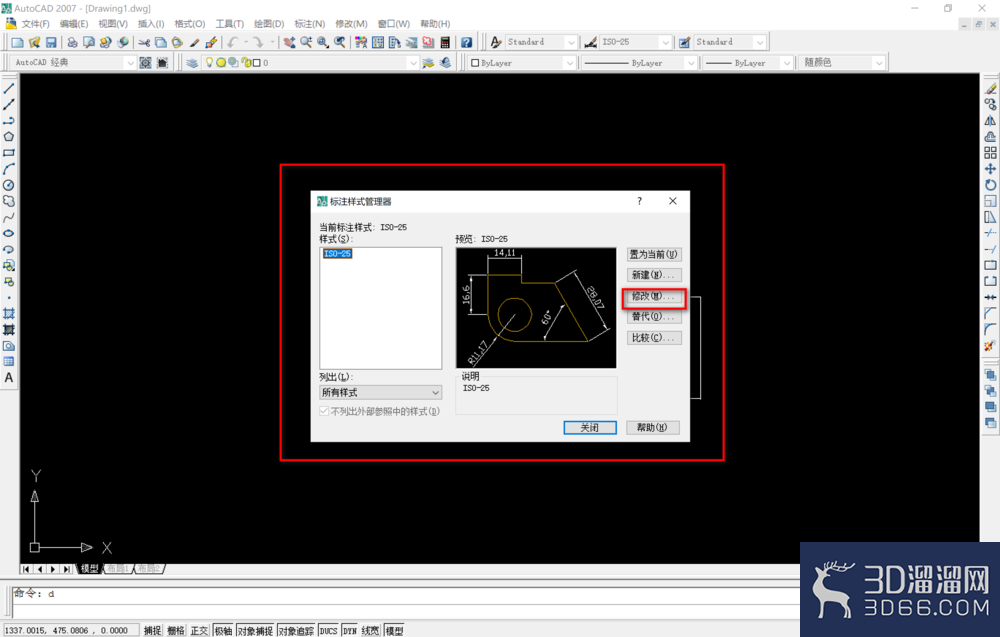This screenshot has height=637, width=1000.
Task: Select the Revision Cloud tool
Action: [x=9, y=201]
